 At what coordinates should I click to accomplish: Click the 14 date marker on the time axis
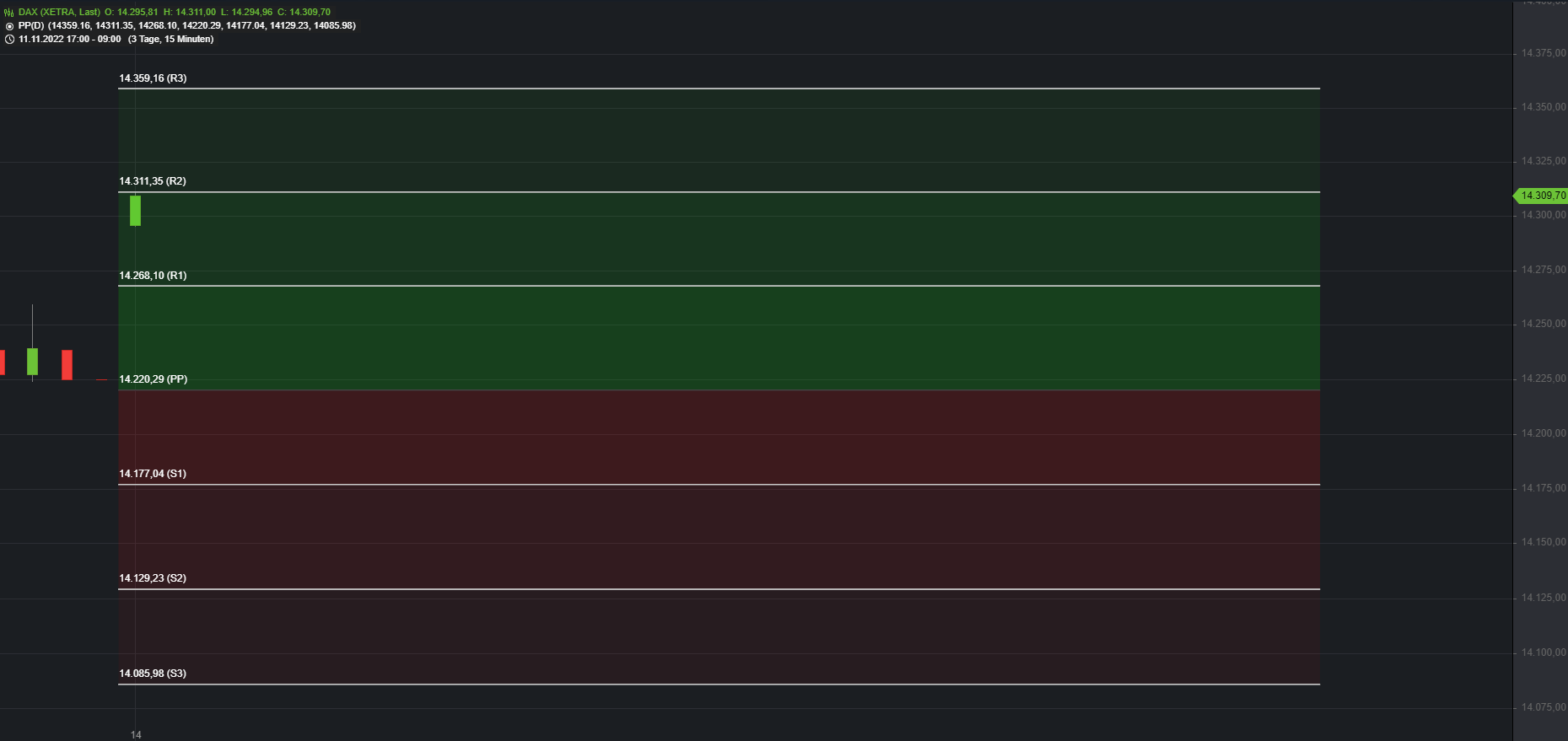(x=136, y=735)
